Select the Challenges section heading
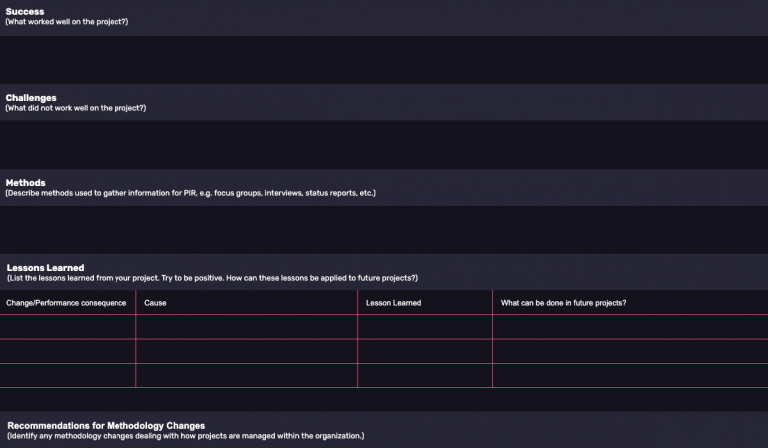The image size is (768, 448). 31,98
